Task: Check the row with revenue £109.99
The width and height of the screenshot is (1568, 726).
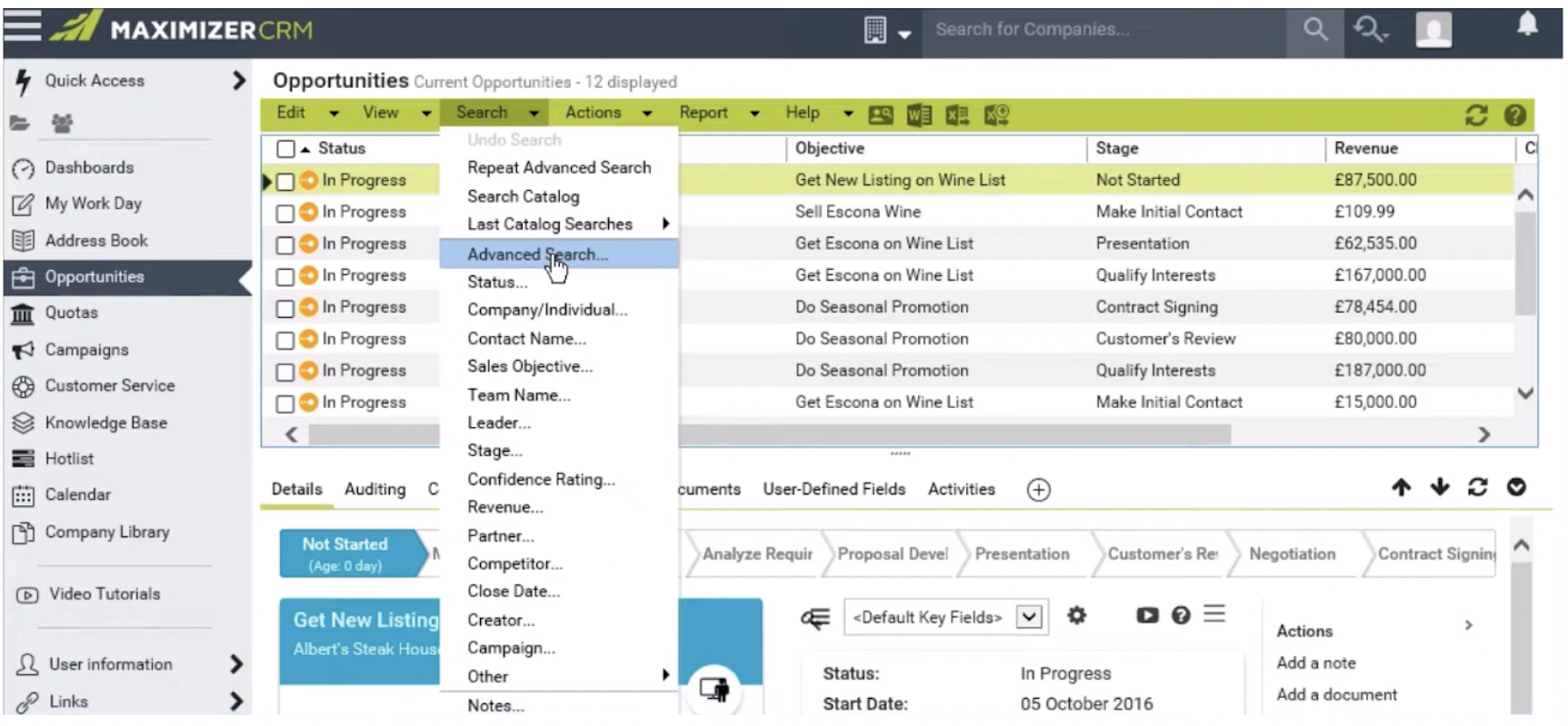Action: (x=285, y=214)
